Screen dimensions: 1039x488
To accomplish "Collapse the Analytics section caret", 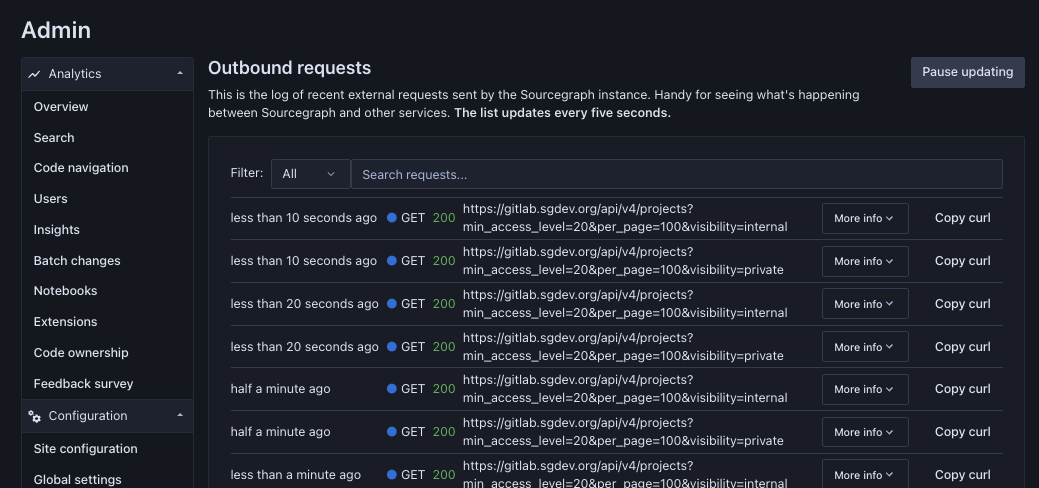I will point(180,74).
